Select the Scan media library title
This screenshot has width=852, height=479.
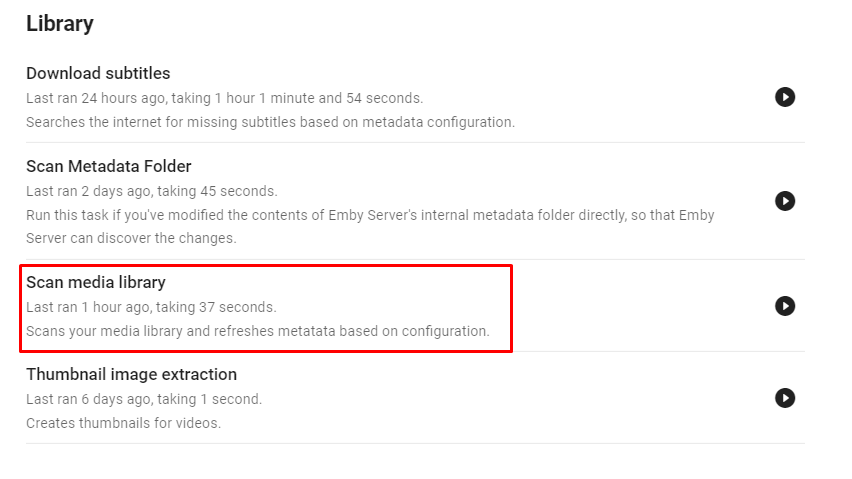point(96,283)
